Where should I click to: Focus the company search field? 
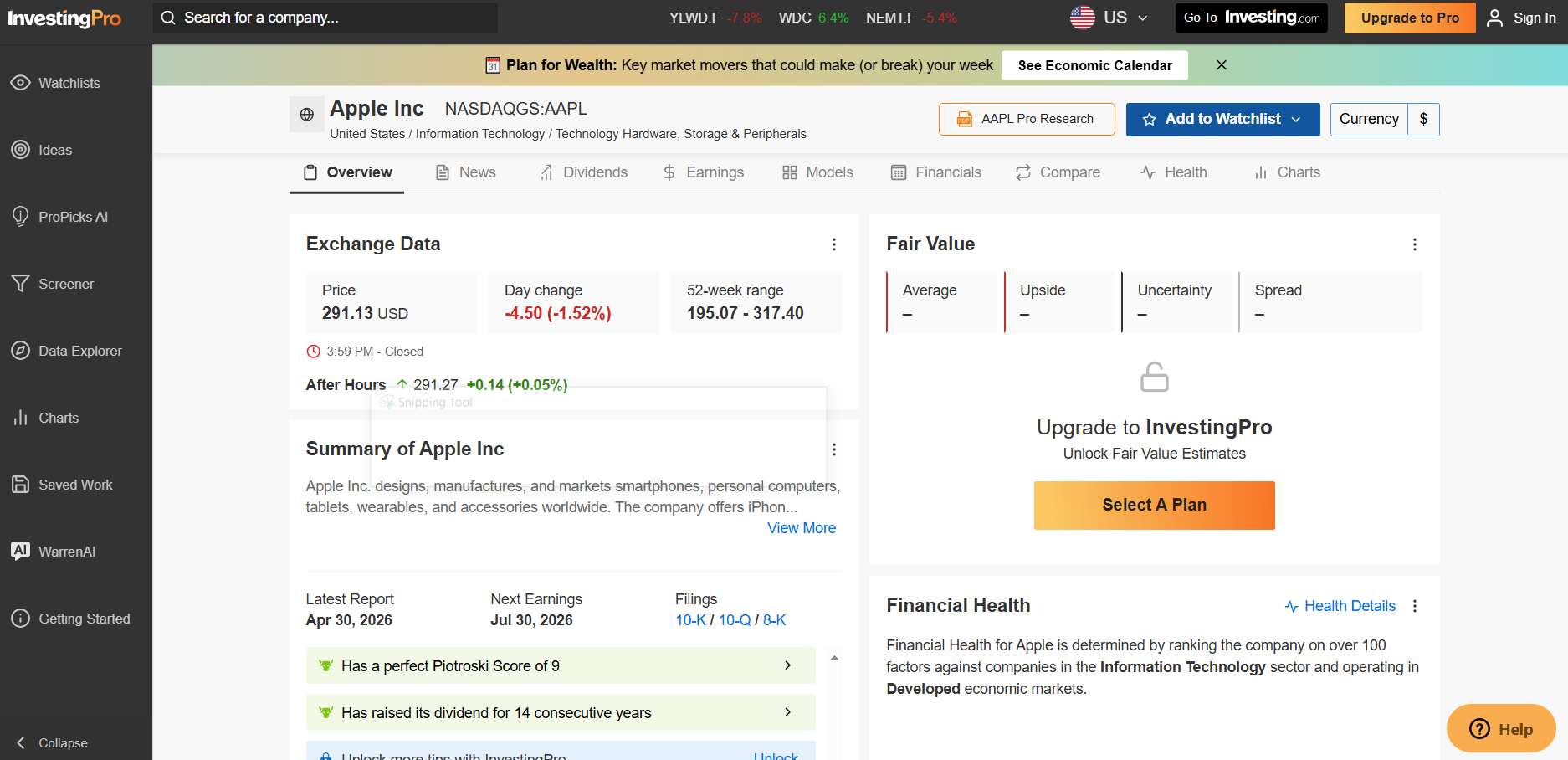(325, 18)
